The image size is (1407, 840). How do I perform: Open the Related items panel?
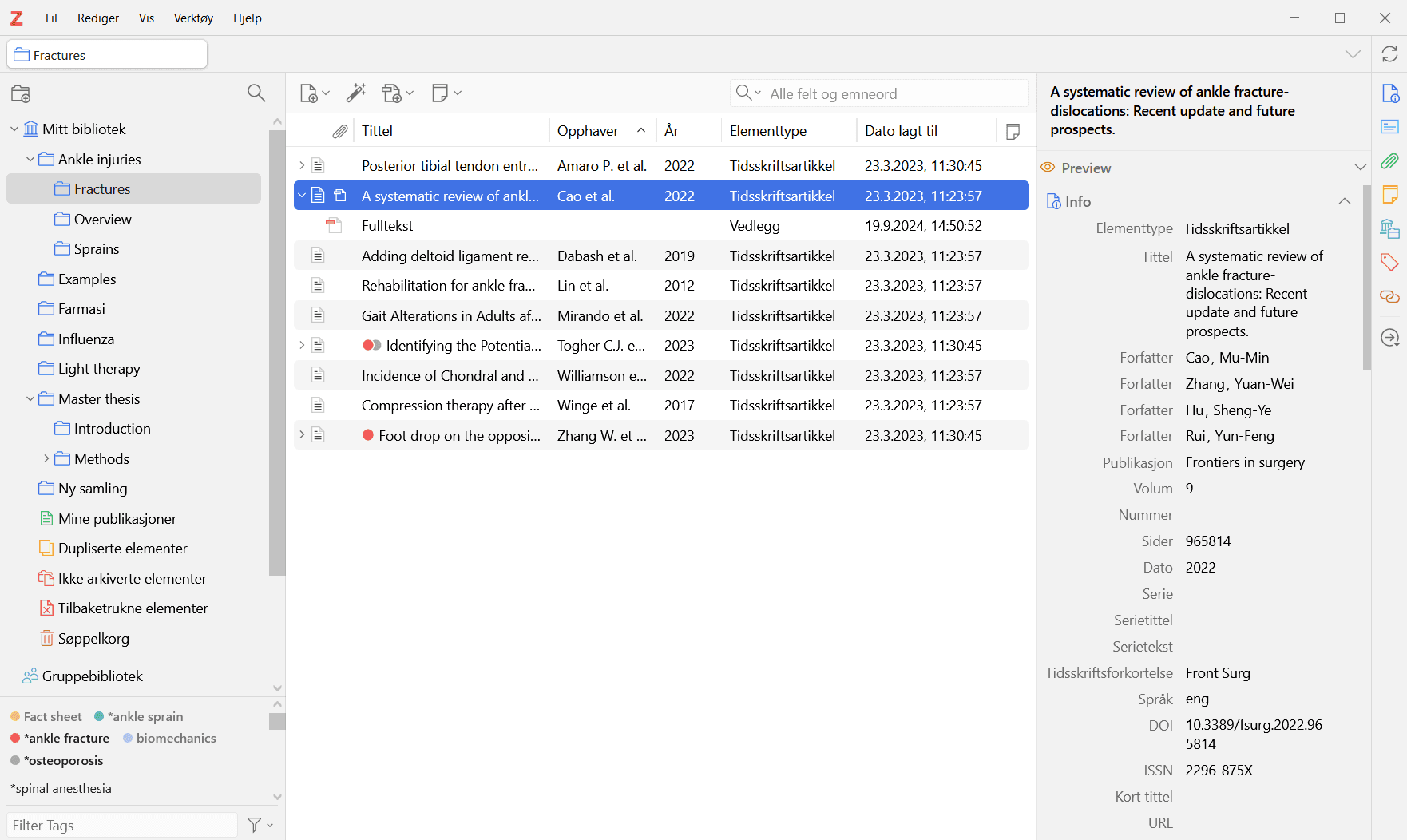point(1390,296)
